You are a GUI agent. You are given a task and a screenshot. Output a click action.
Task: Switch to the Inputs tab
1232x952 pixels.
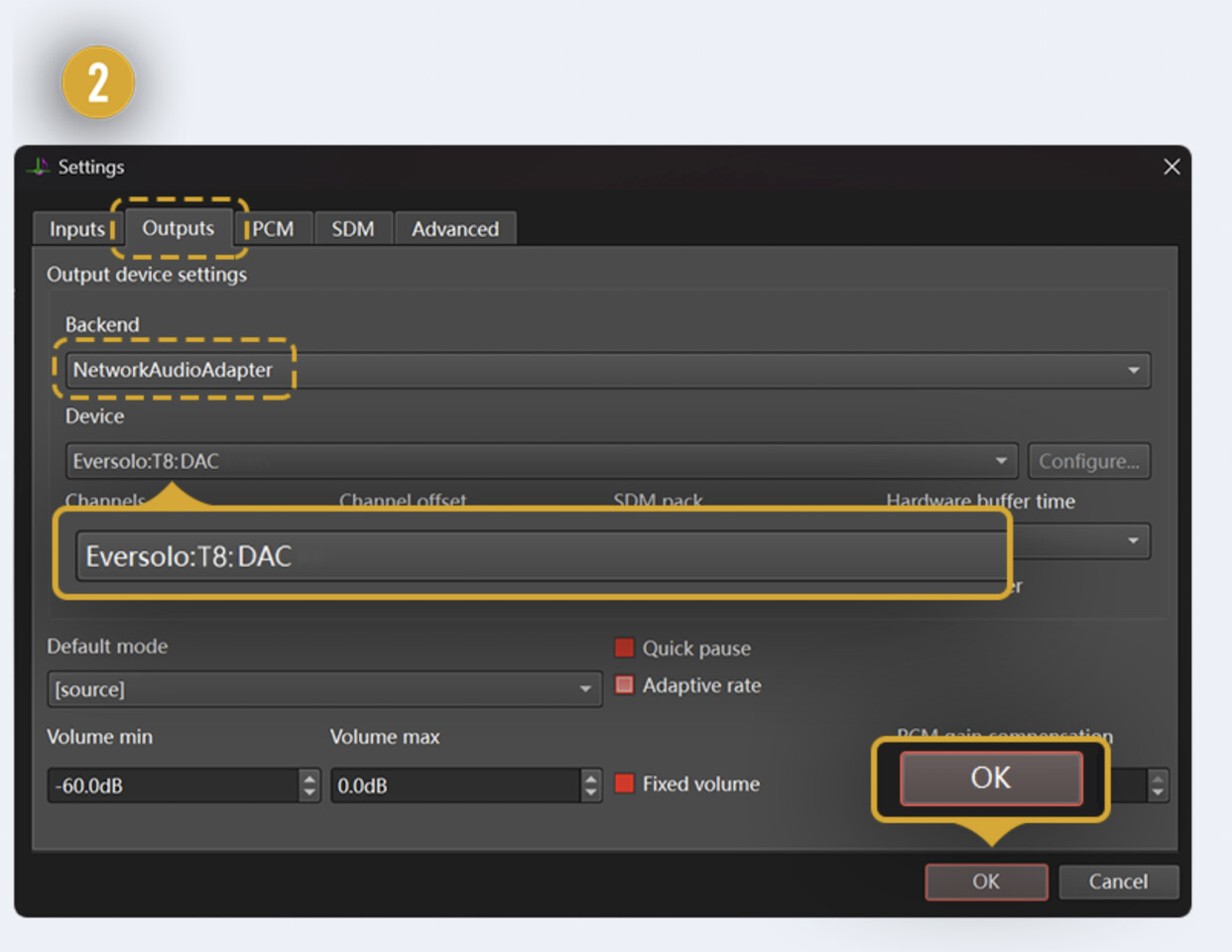pos(76,229)
